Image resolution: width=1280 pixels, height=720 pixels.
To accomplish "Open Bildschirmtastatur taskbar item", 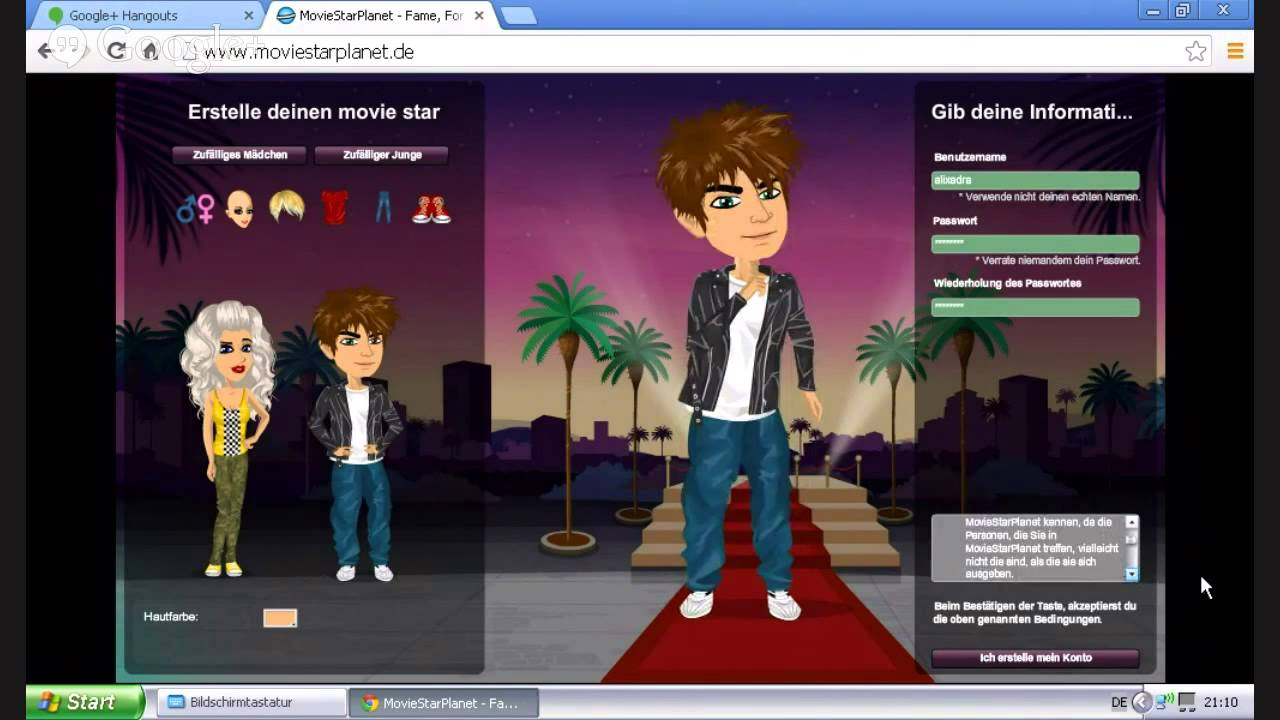I will [x=250, y=703].
